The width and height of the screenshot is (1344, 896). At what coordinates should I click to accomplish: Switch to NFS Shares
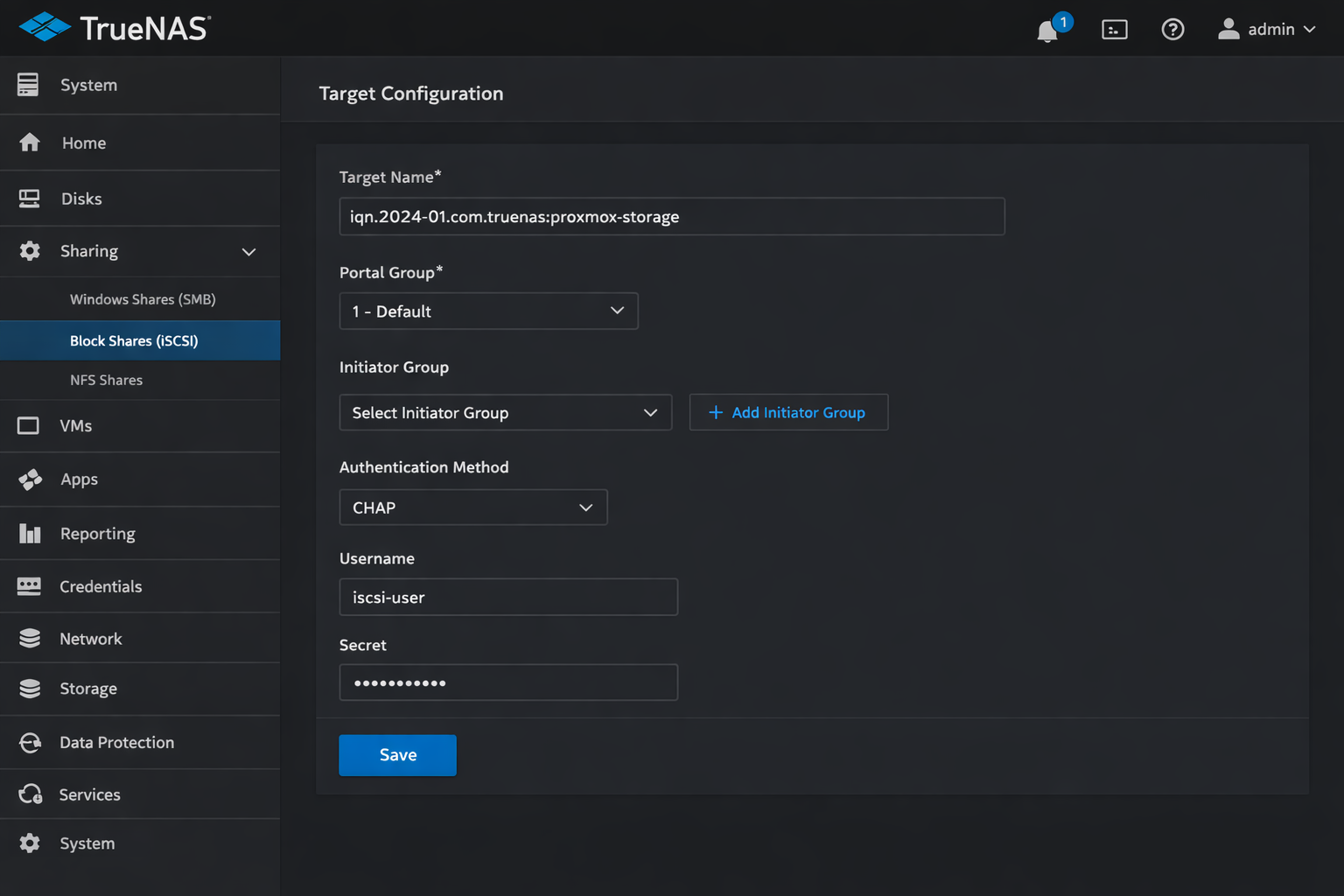click(106, 380)
